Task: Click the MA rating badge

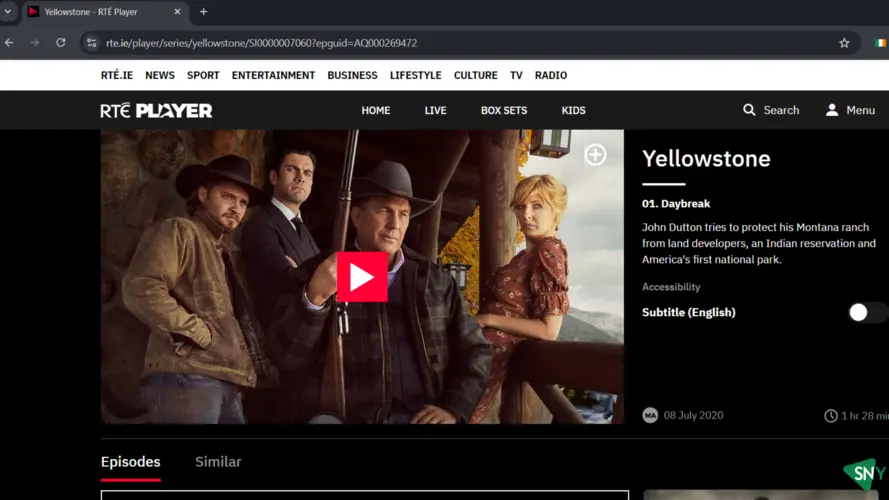Action: 650,416
